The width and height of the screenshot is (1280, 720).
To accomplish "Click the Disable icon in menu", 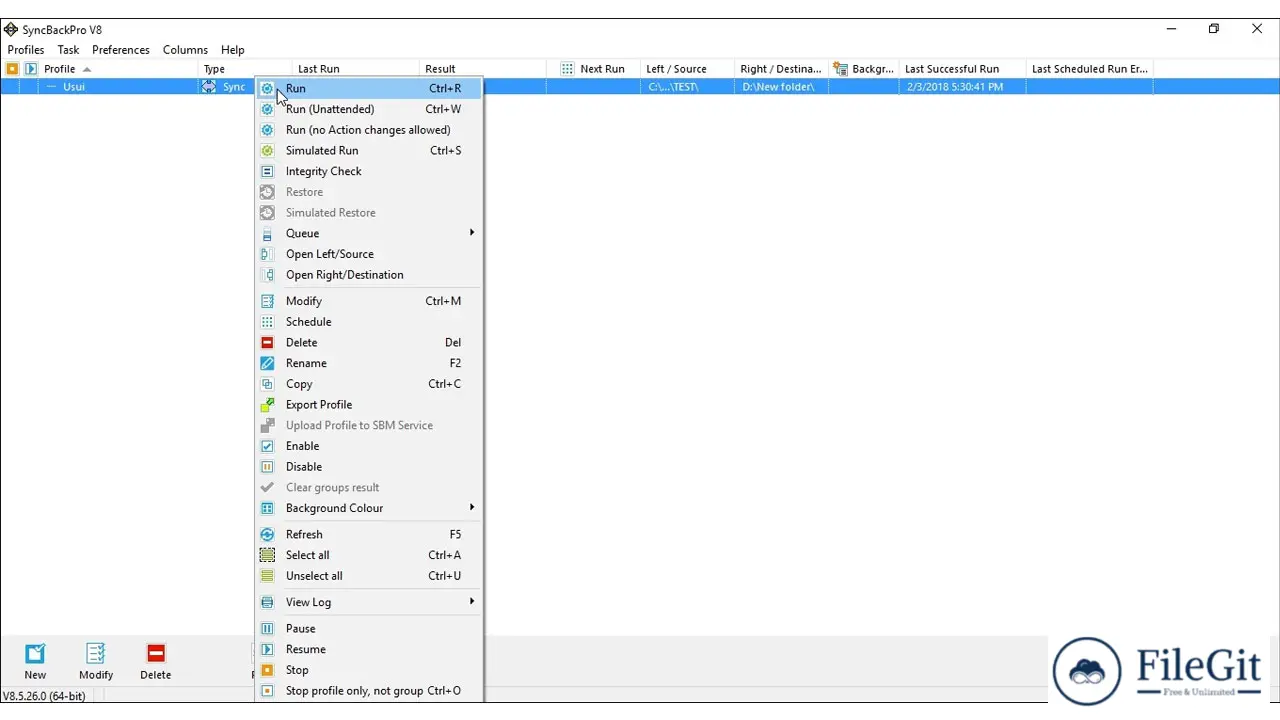I will coord(267,467).
